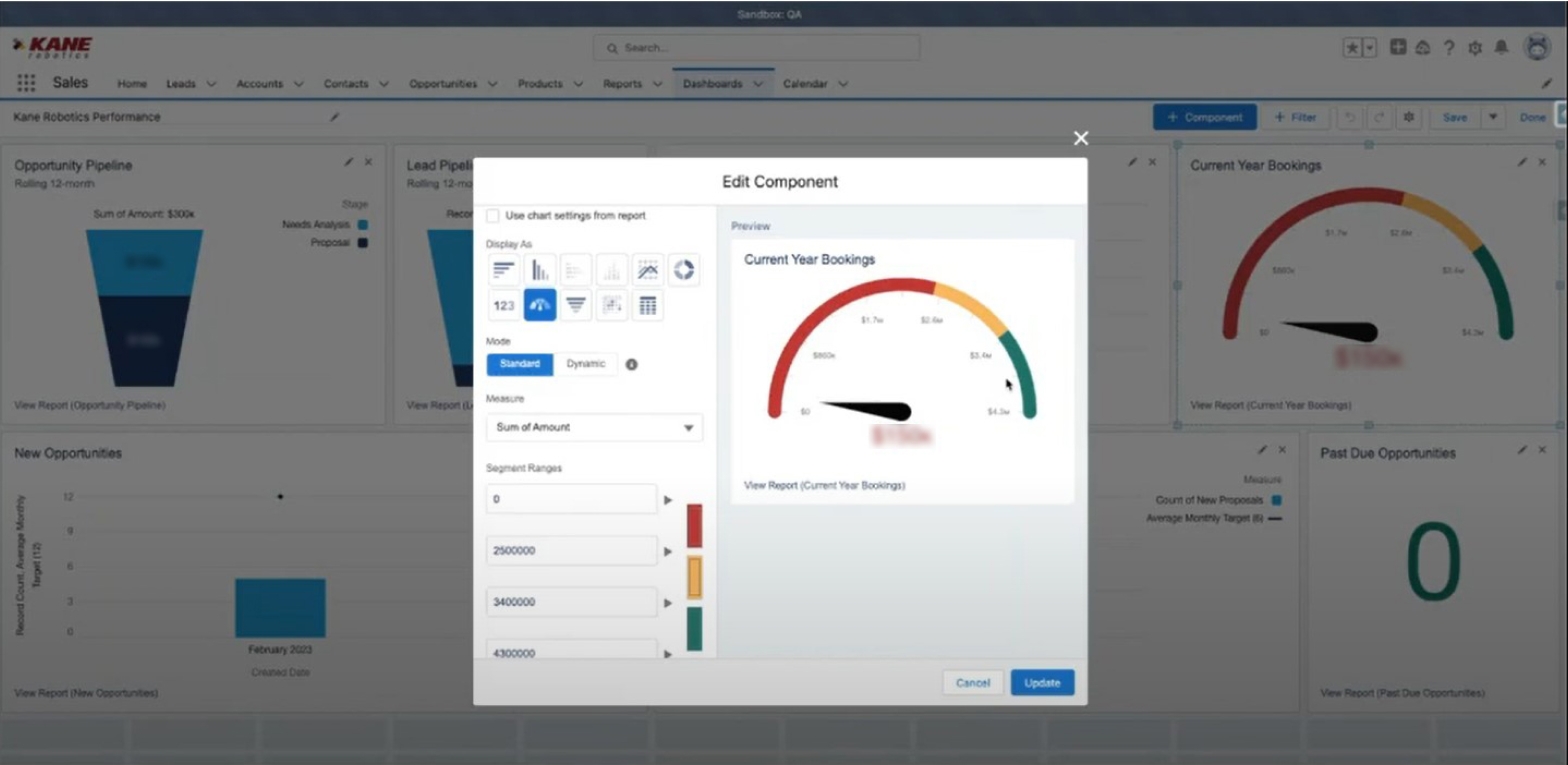Set Mode to Standard
Image resolution: width=1568 pixels, height=765 pixels.
(520, 364)
